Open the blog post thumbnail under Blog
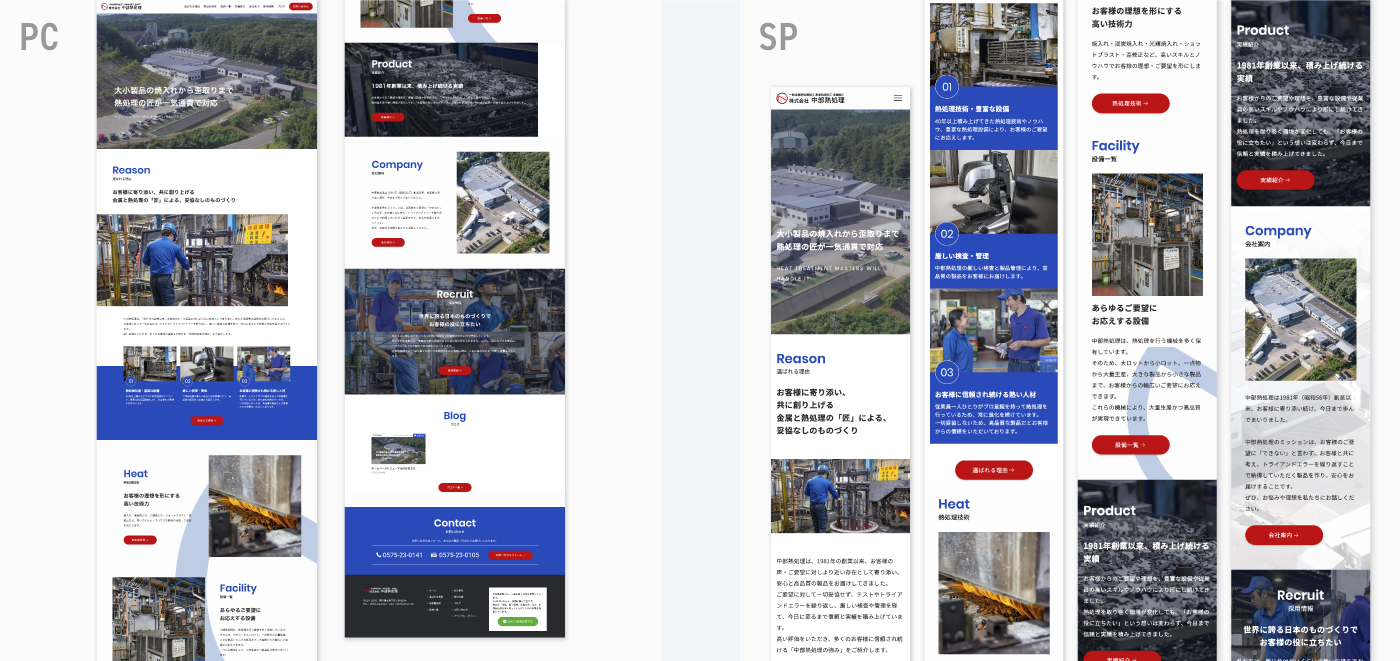This screenshot has width=1400, height=661. [399, 450]
